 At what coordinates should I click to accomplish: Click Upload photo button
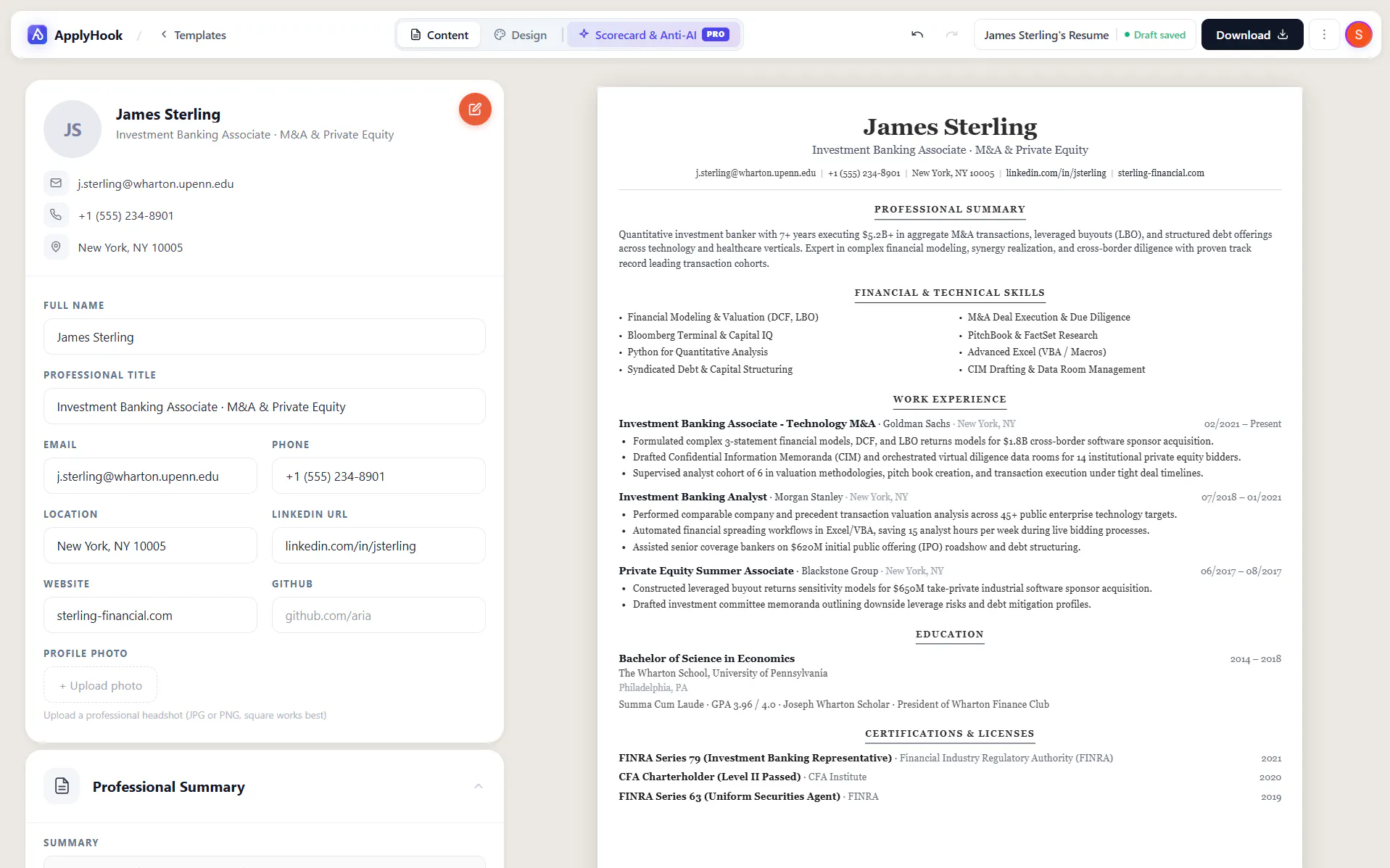(x=100, y=685)
